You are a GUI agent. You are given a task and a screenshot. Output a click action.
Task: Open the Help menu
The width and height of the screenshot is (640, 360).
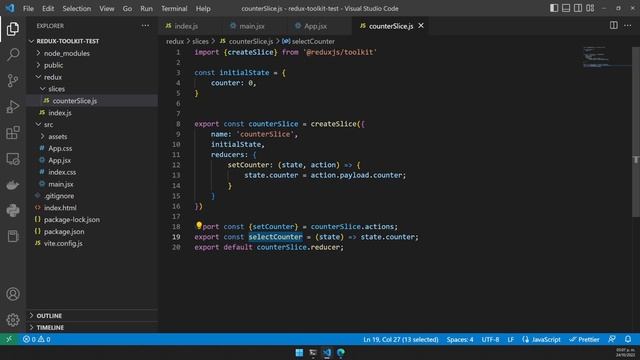(203, 8)
